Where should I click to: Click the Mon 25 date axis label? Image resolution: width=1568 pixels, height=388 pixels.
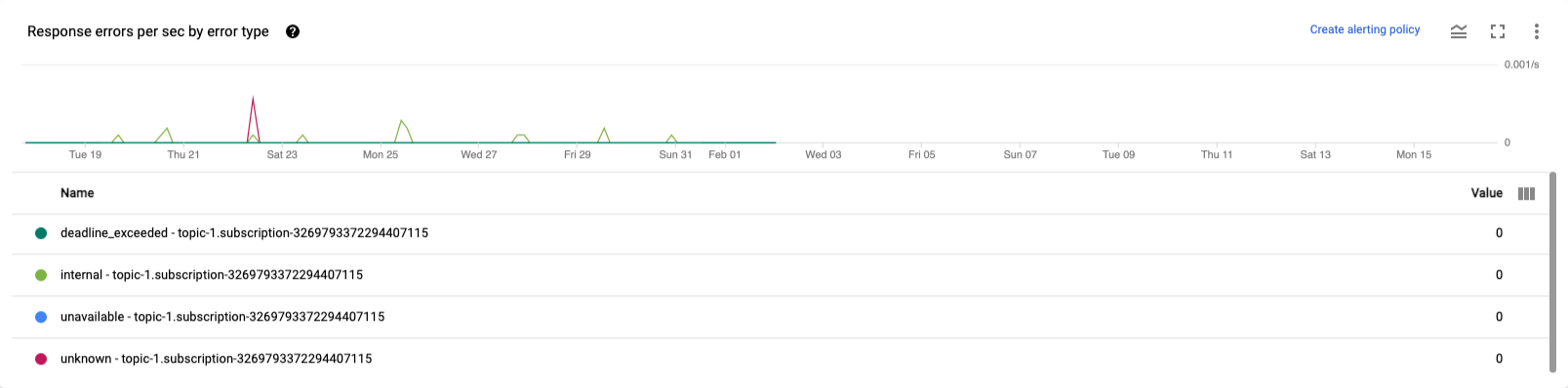tap(381, 154)
